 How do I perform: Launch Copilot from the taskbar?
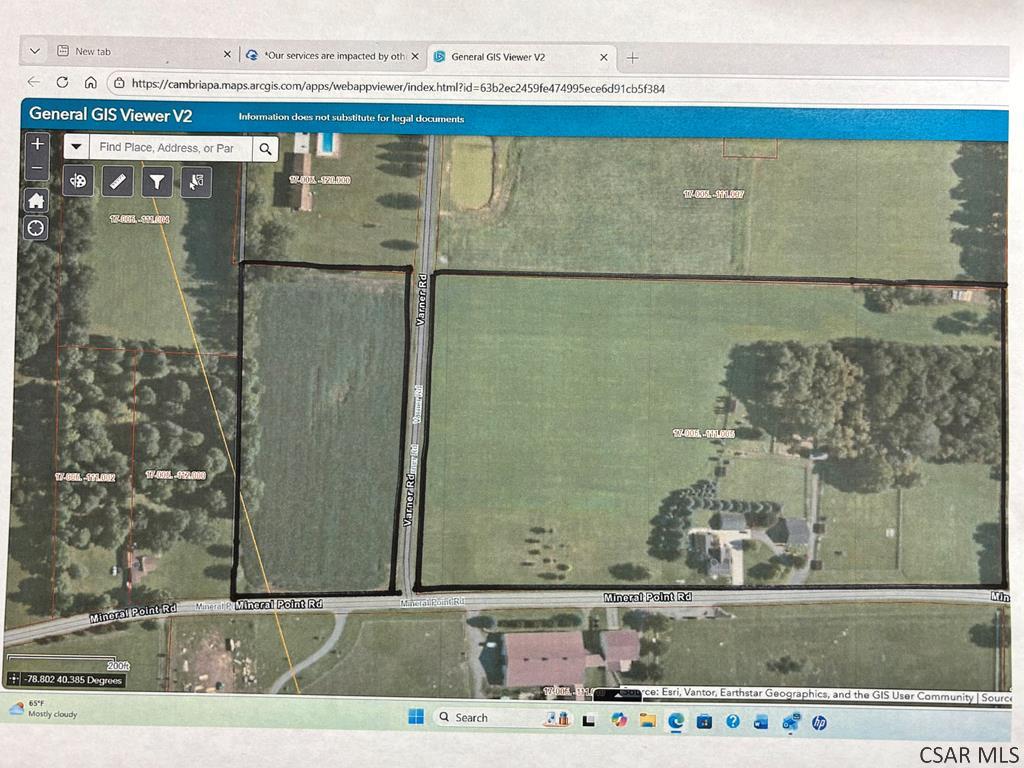coord(618,720)
